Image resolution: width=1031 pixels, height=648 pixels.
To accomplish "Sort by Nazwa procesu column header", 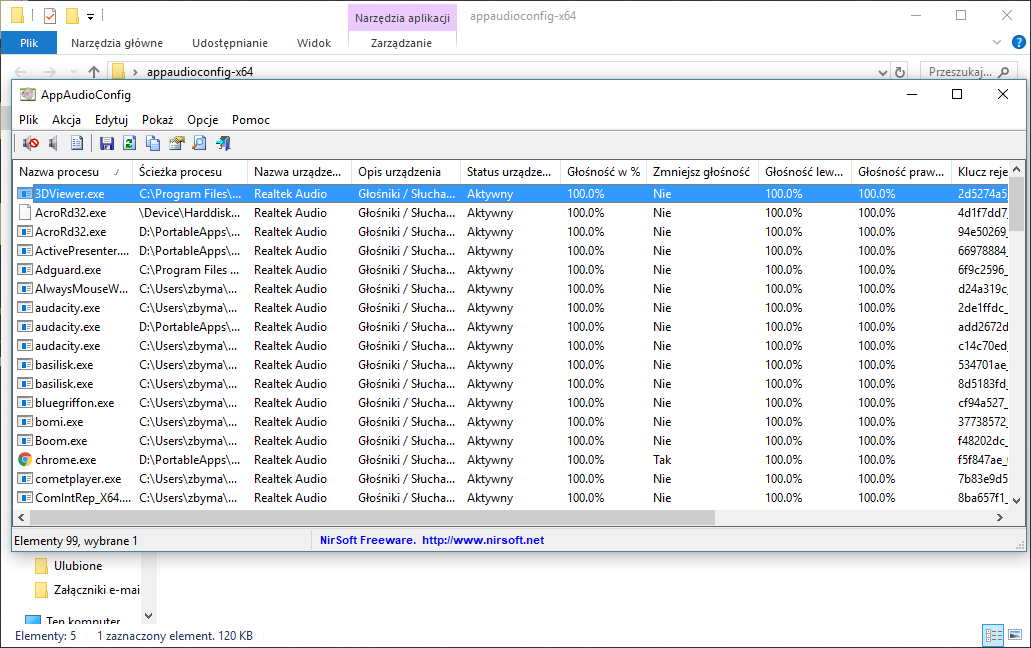I will 72,172.
